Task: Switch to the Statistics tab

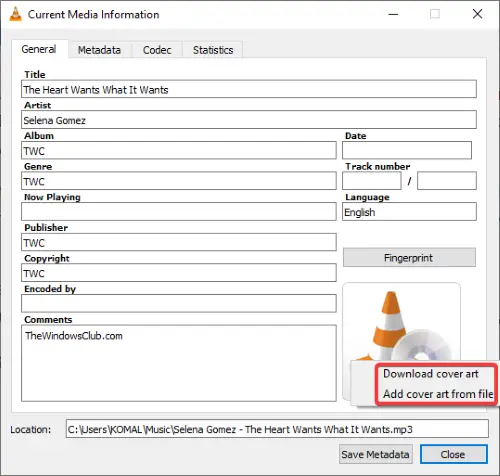Action: [213, 50]
